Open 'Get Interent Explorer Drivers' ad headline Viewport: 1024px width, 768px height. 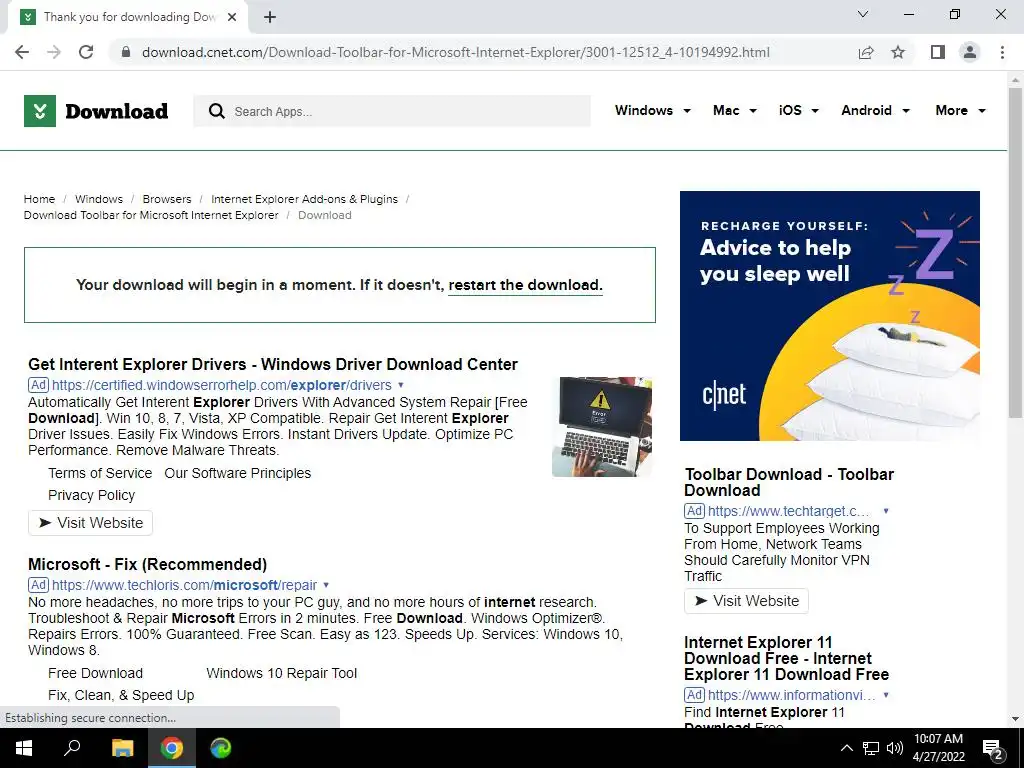(x=273, y=364)
